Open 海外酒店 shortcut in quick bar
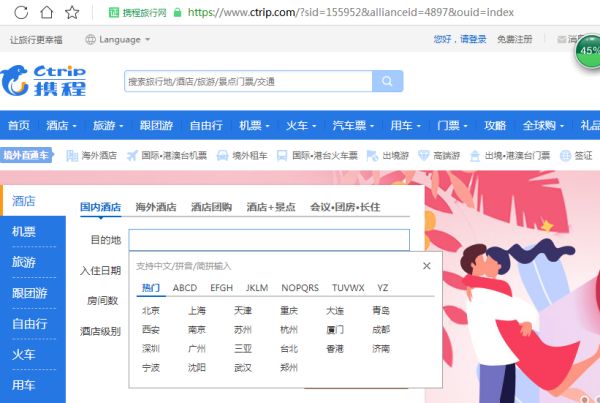Viewport: 600px width, 403px height. 92,156
